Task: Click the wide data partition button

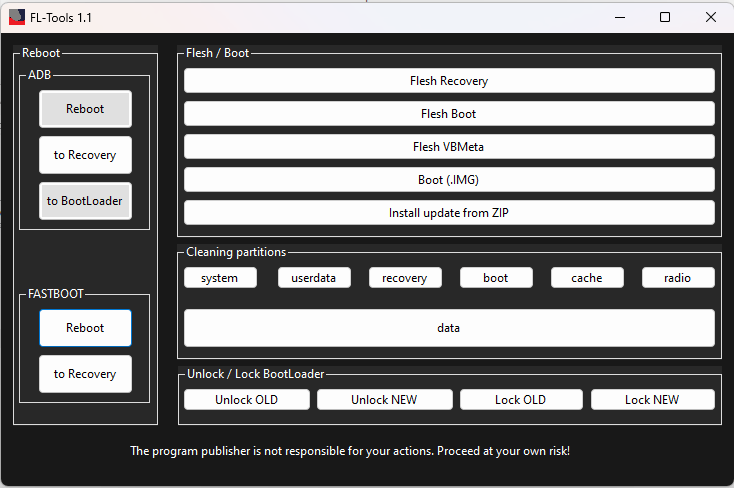Action: pos(449,328)
